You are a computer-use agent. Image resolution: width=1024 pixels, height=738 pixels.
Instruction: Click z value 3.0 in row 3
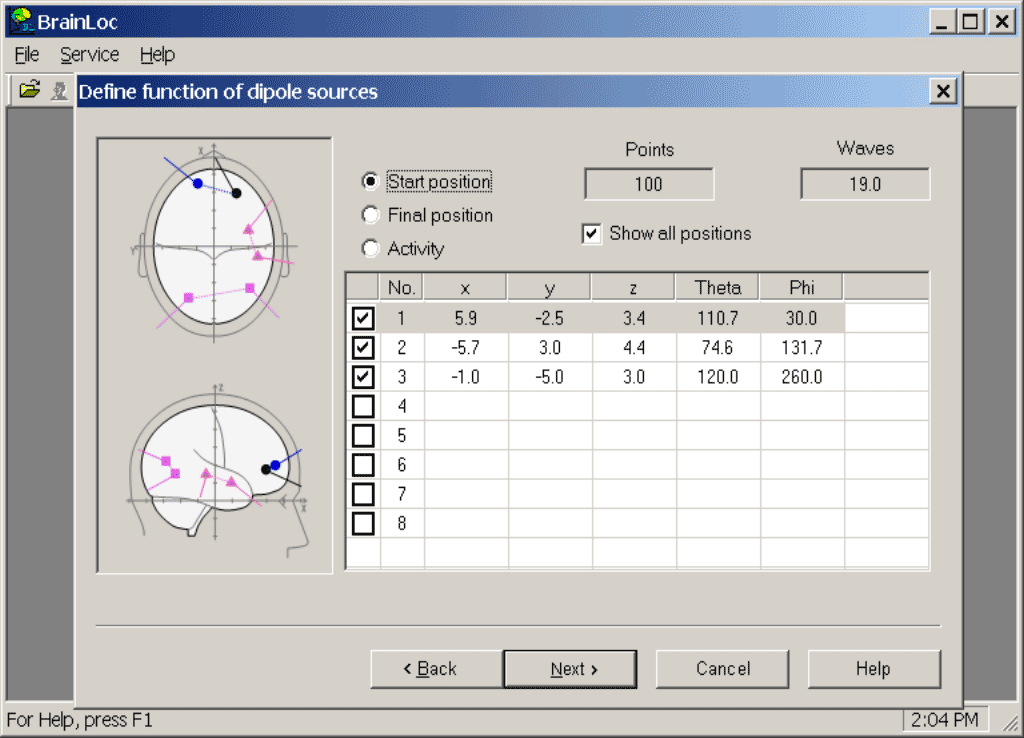click(633, 377)
